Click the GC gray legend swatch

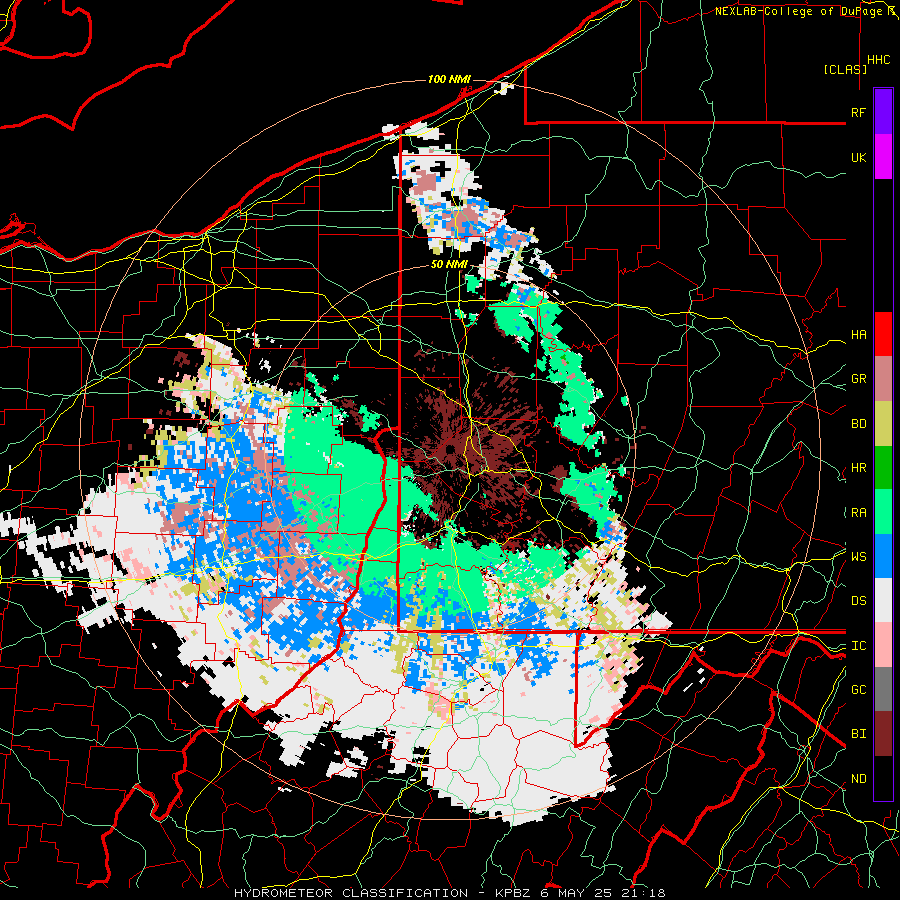pos(883,689)
